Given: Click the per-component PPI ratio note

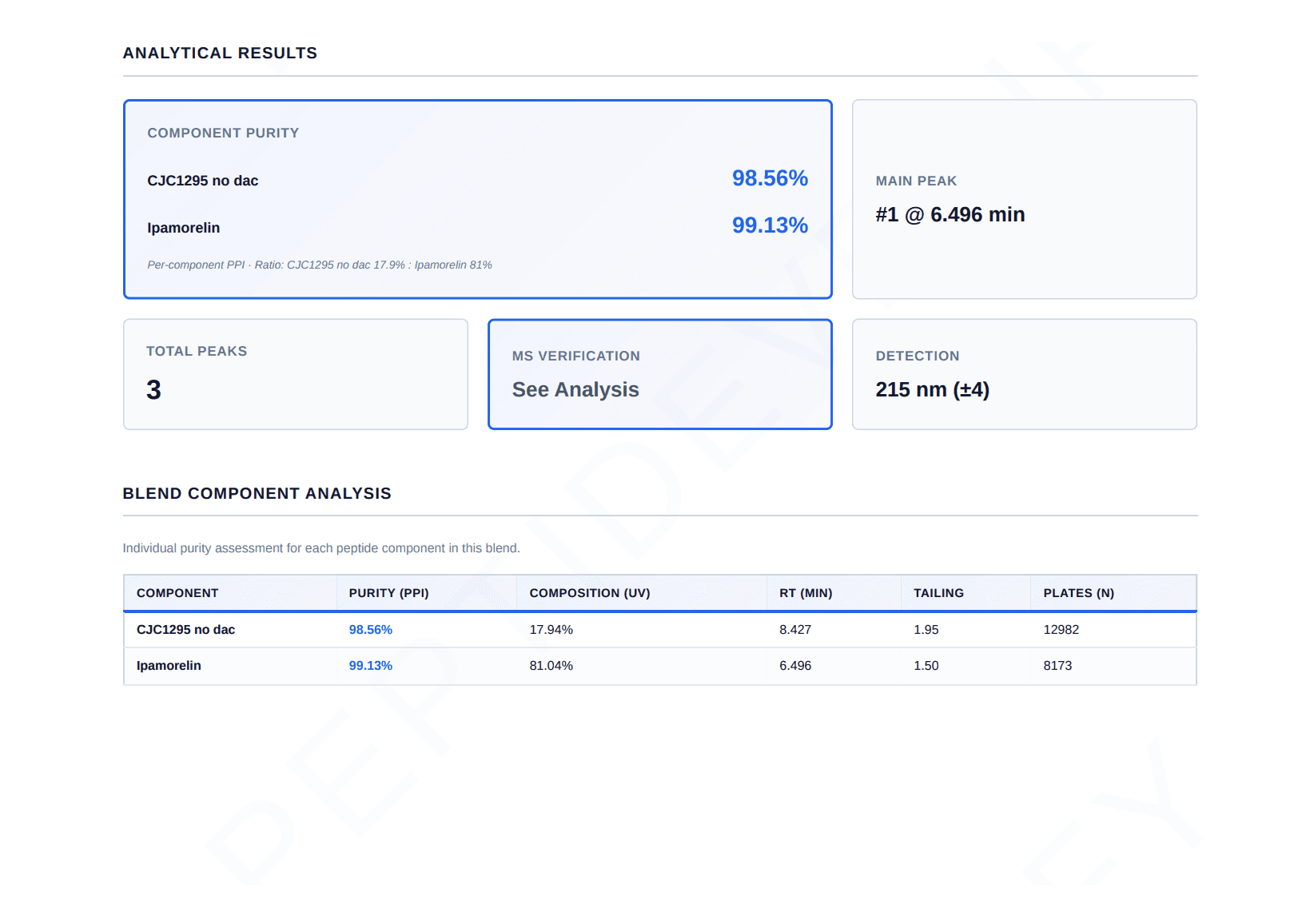Looking at the screenshot, I should 320,265.
